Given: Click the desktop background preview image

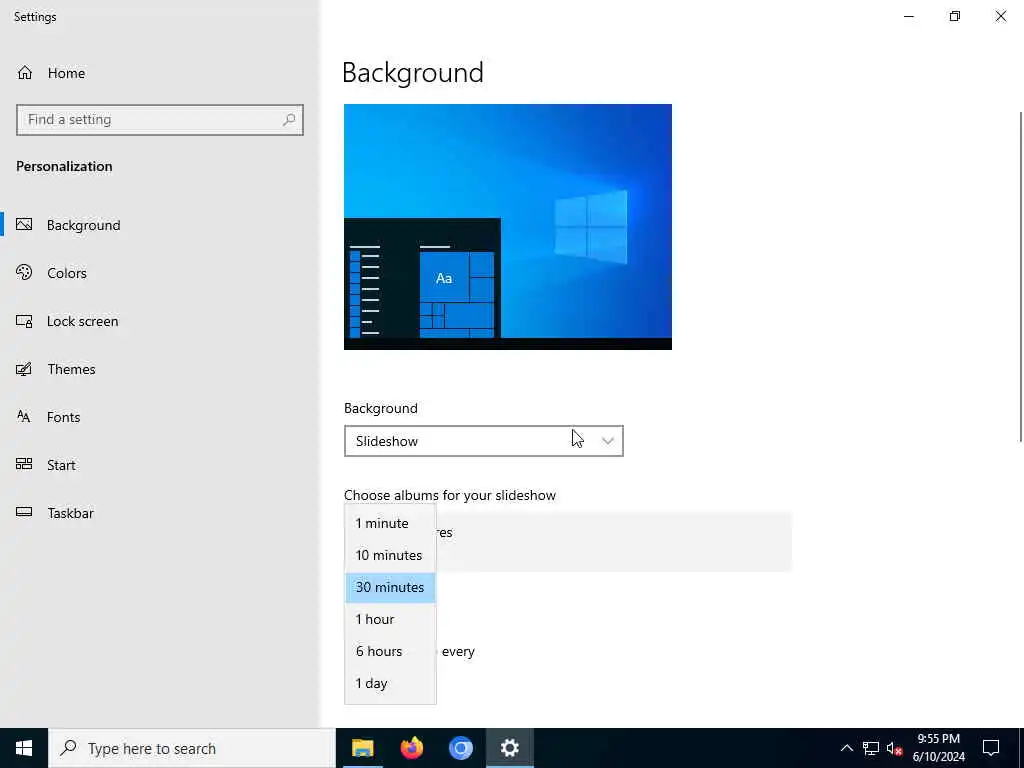Looking at the screenshot, I should (x=507, y=227).
